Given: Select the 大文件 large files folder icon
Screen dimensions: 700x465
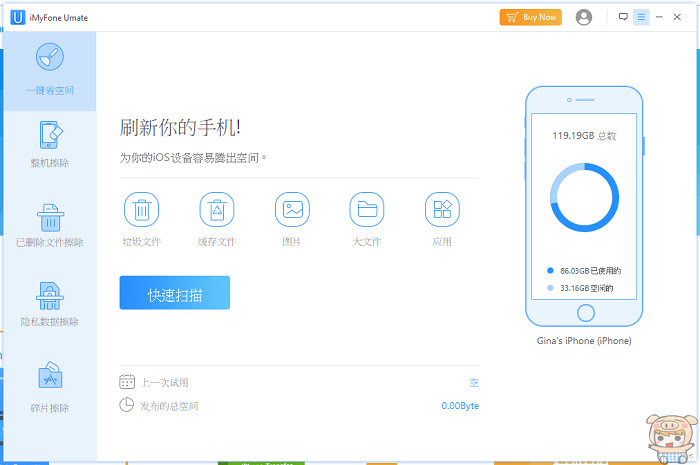Looking at the screenshot, I should click(367, 209).
